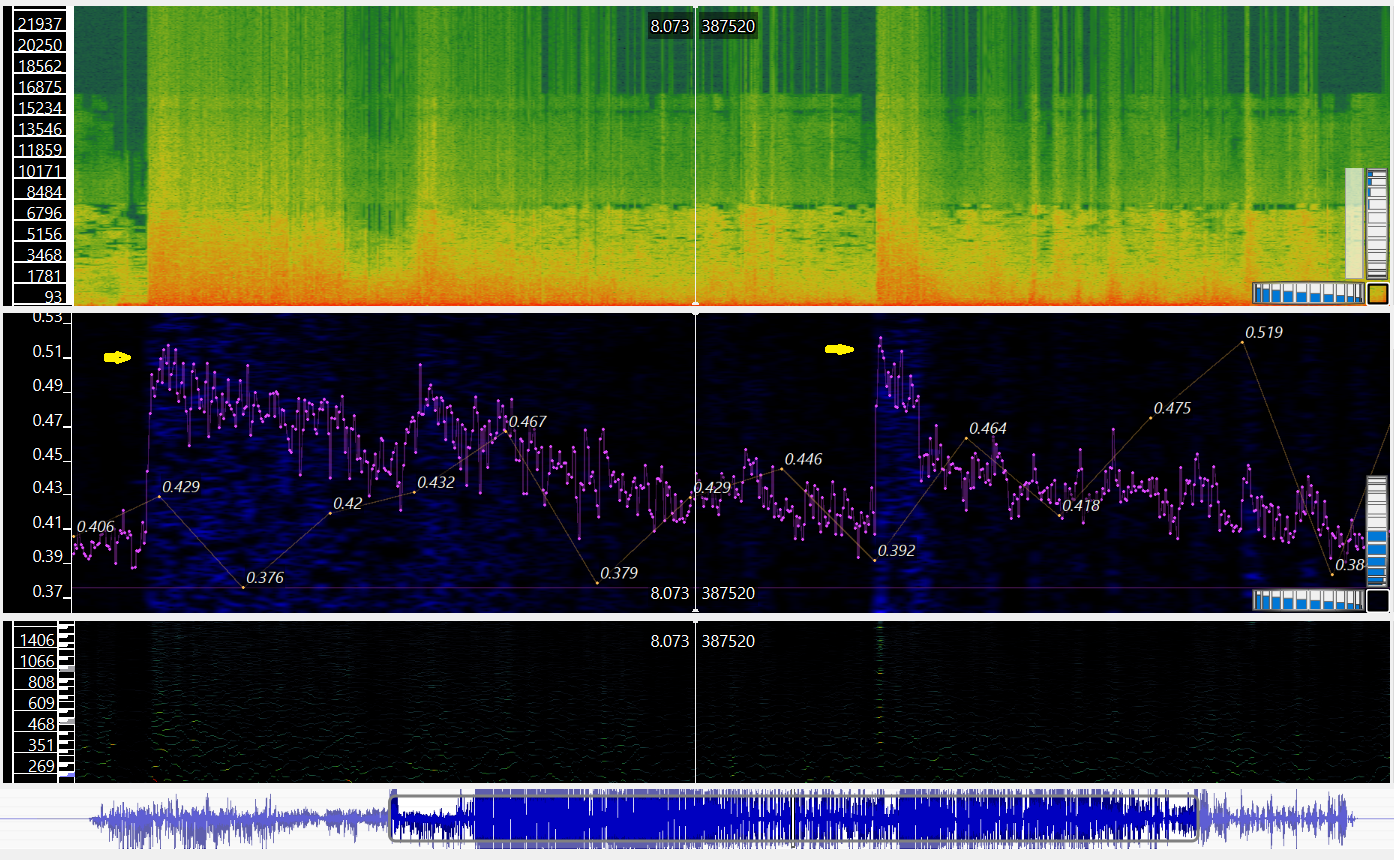Click the 0.519 peak label on the orange curve
This screenshot has height=860, width=1394.
(x=1263, y=332)
